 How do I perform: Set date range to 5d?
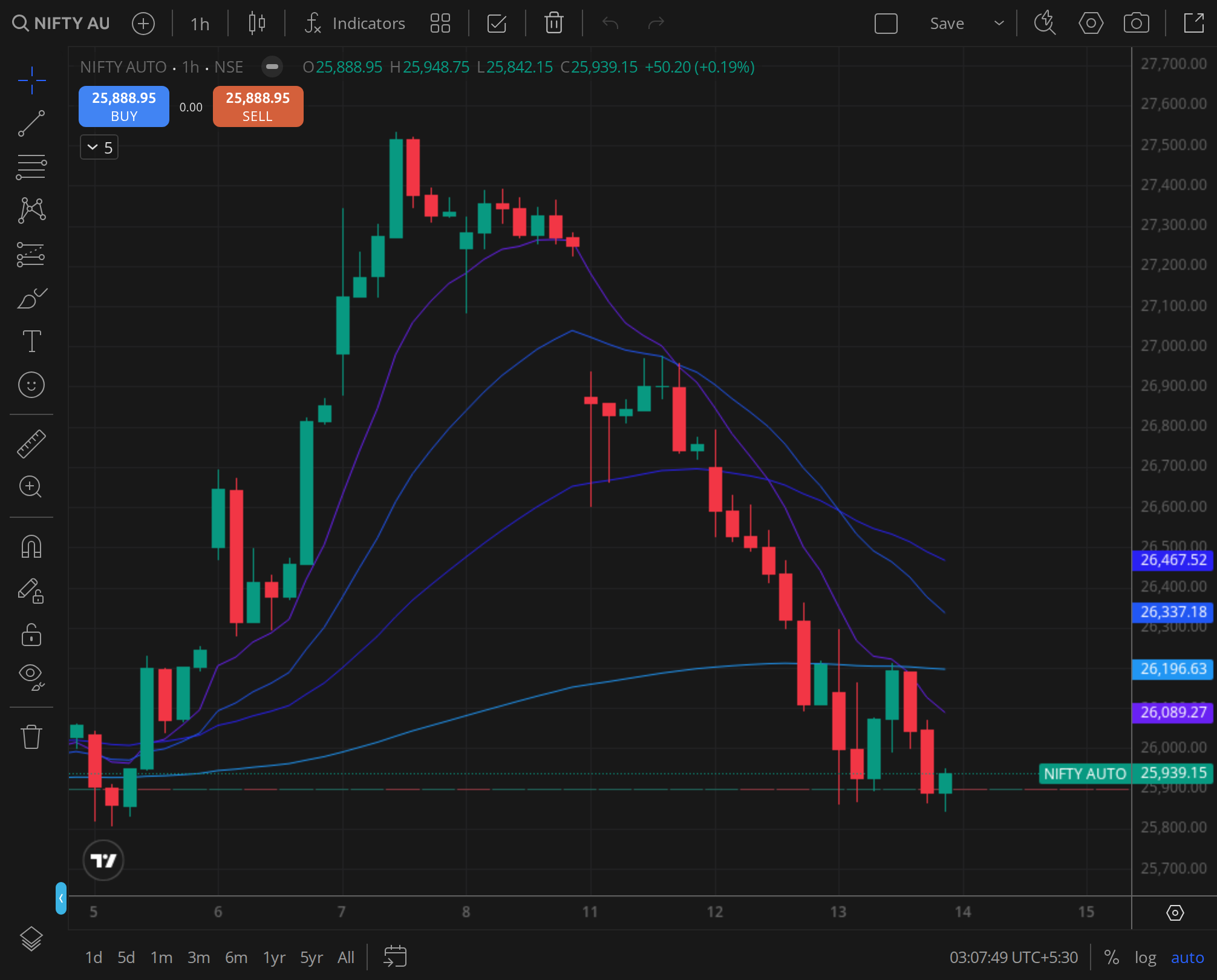click(x=126, y=958)
